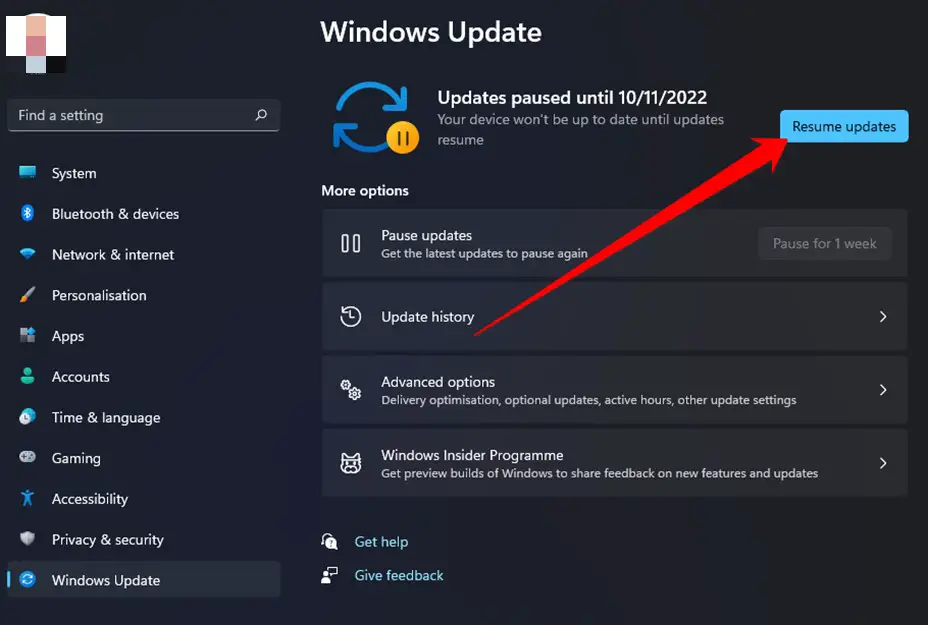This screenshot has width=928, height=625.
Task: Open Windows Insider Programme chevron arrow
Action: (x=882, y=463)
